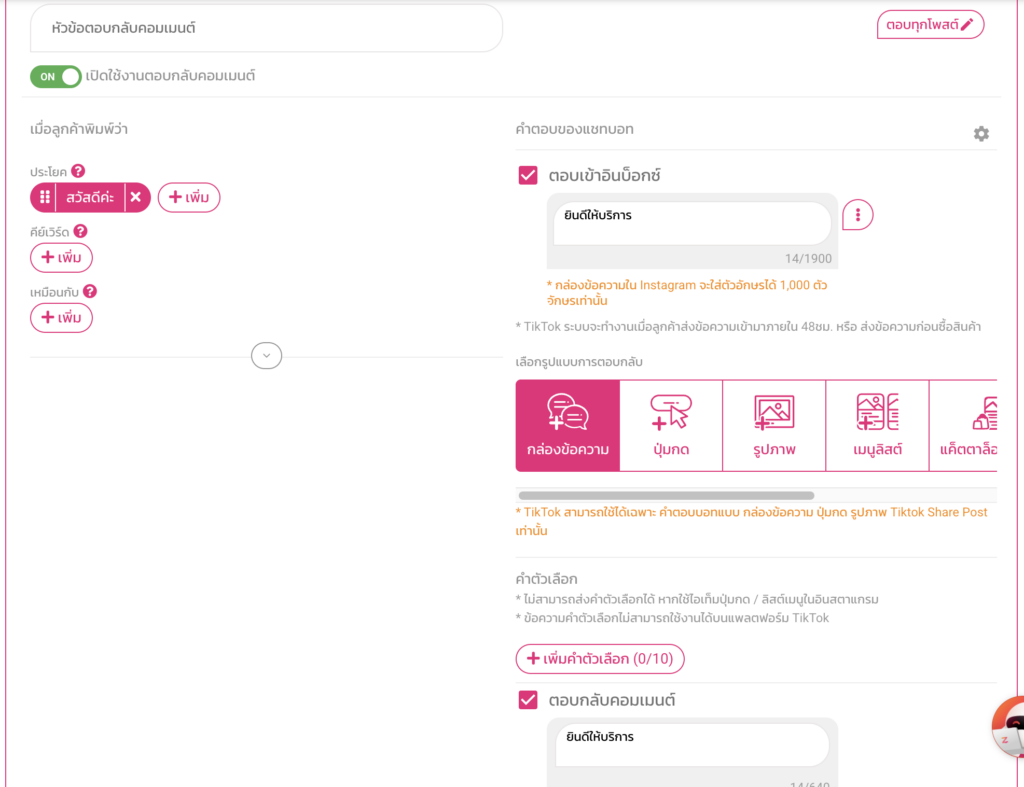This screenshot has height=787, width=1024.
Task: Choose the รูปภาพ reply format
Action: click(774, 425)
